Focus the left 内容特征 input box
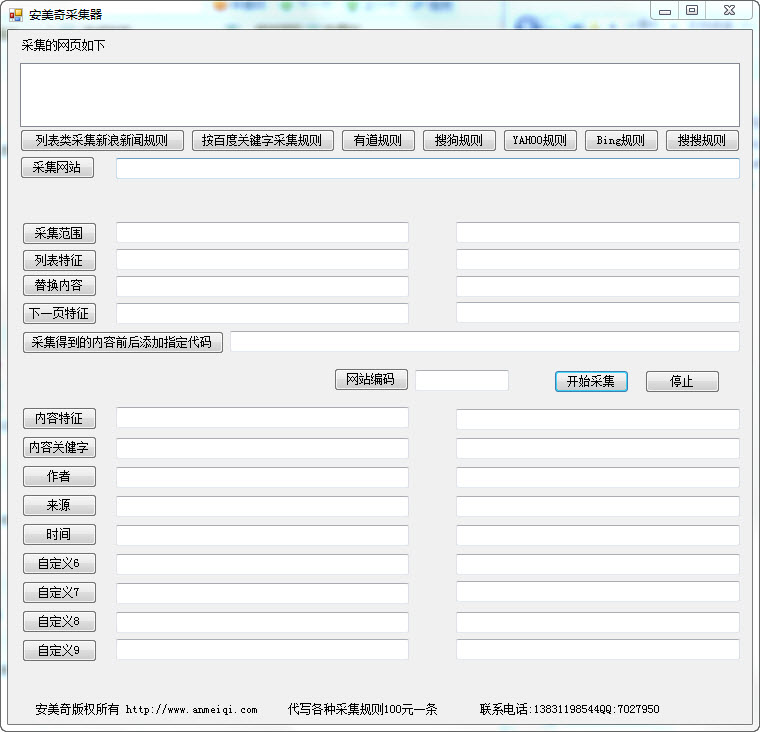This screenshot has height=732, width=760. click(262, 418)
